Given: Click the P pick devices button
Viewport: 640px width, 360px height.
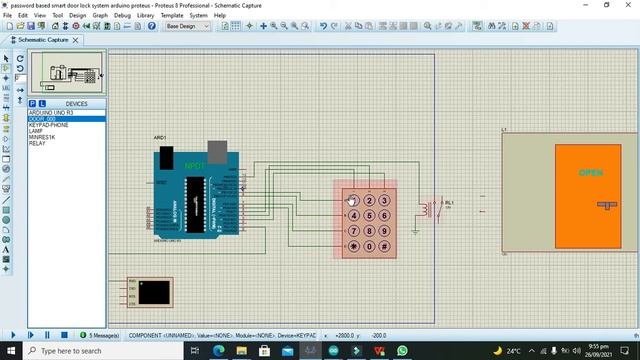Looking at the screenshot, I should (32, 104).
